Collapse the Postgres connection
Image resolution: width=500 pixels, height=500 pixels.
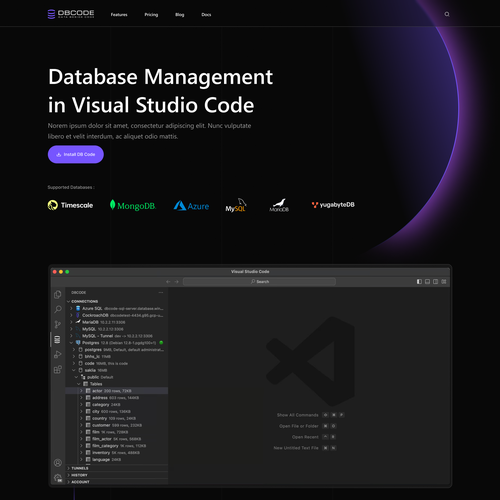(x=71, y=343)
